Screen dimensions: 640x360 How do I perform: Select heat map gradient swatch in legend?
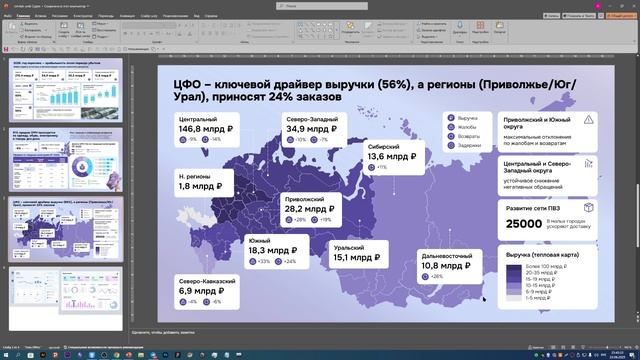pos(514,282)
